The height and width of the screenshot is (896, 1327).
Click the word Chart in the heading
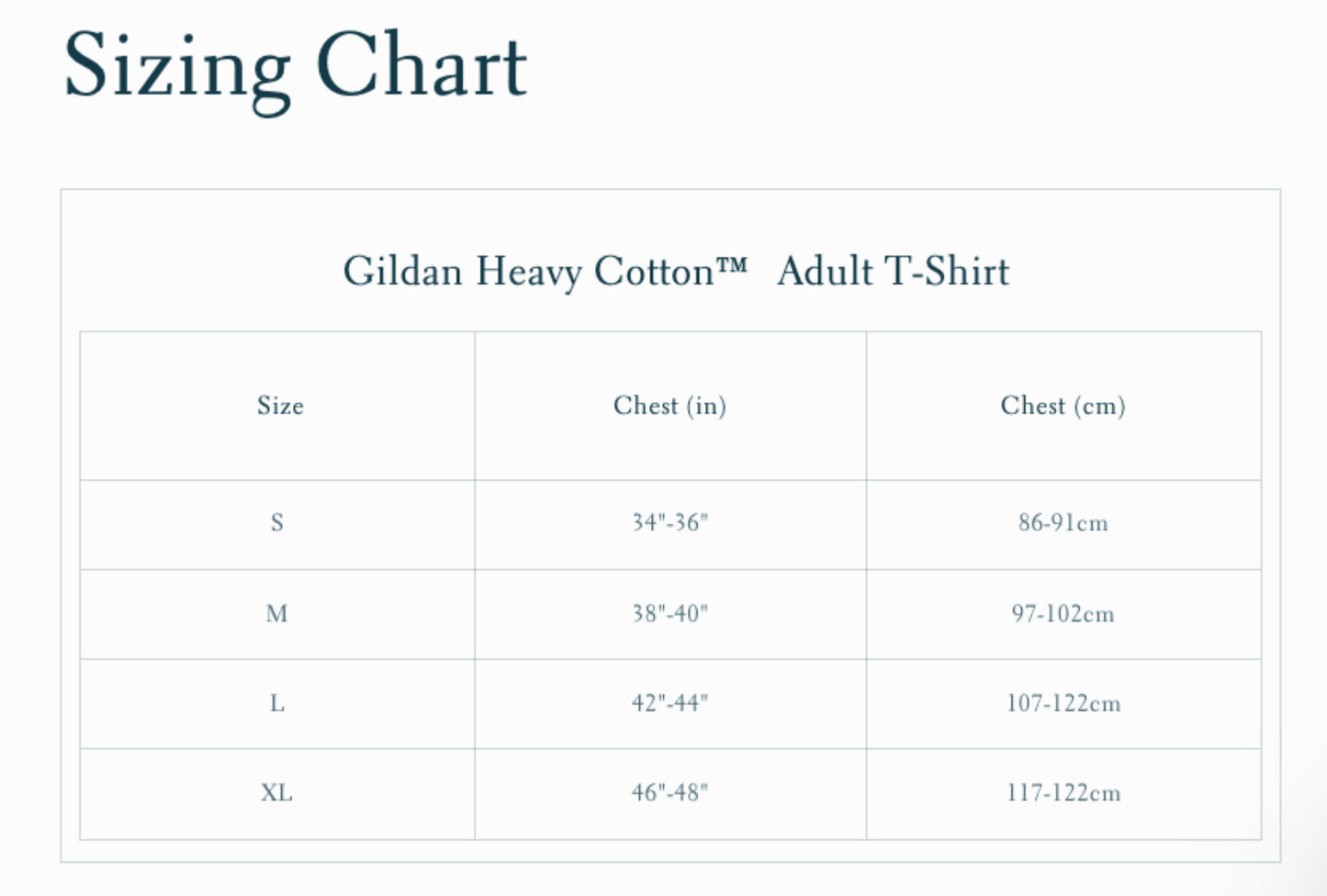pyautogui.click(x=421, y=66)
